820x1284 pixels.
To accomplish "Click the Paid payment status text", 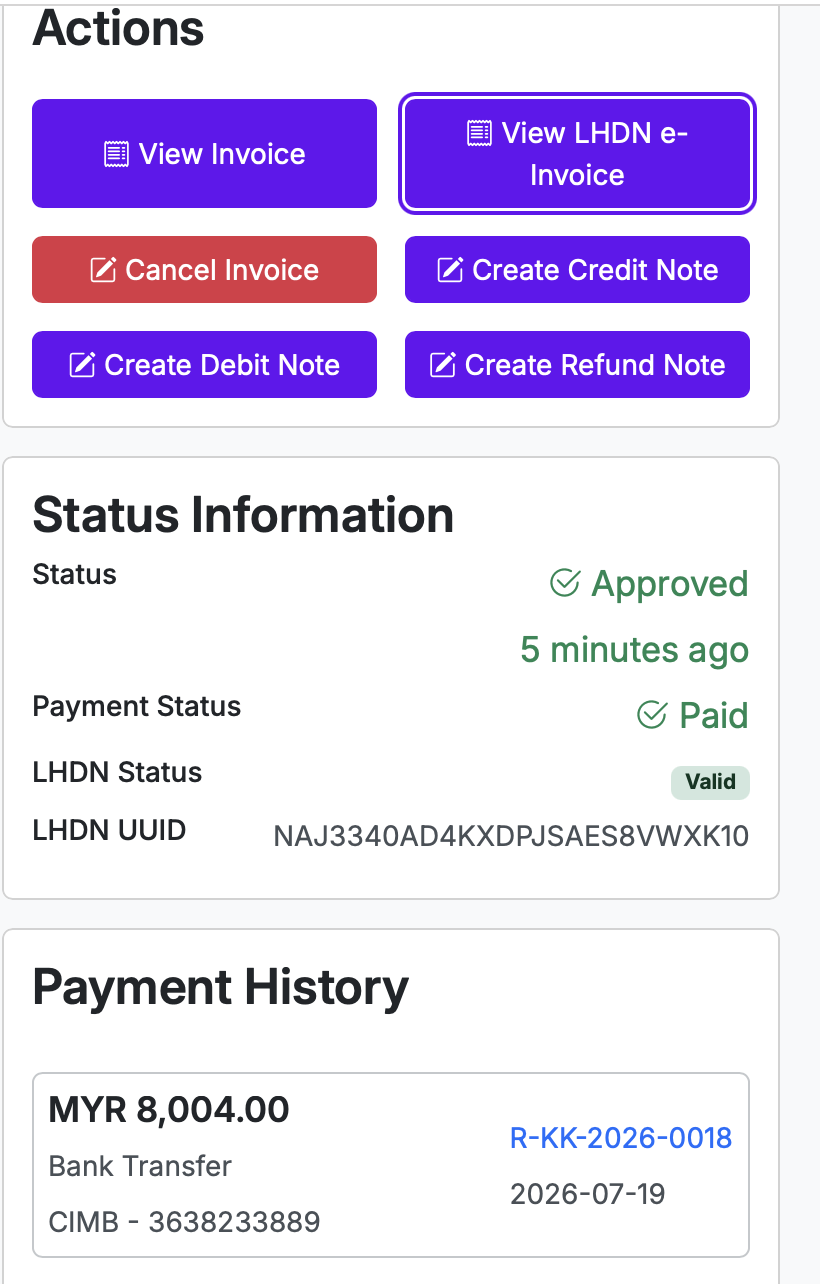I will point(714,715).
